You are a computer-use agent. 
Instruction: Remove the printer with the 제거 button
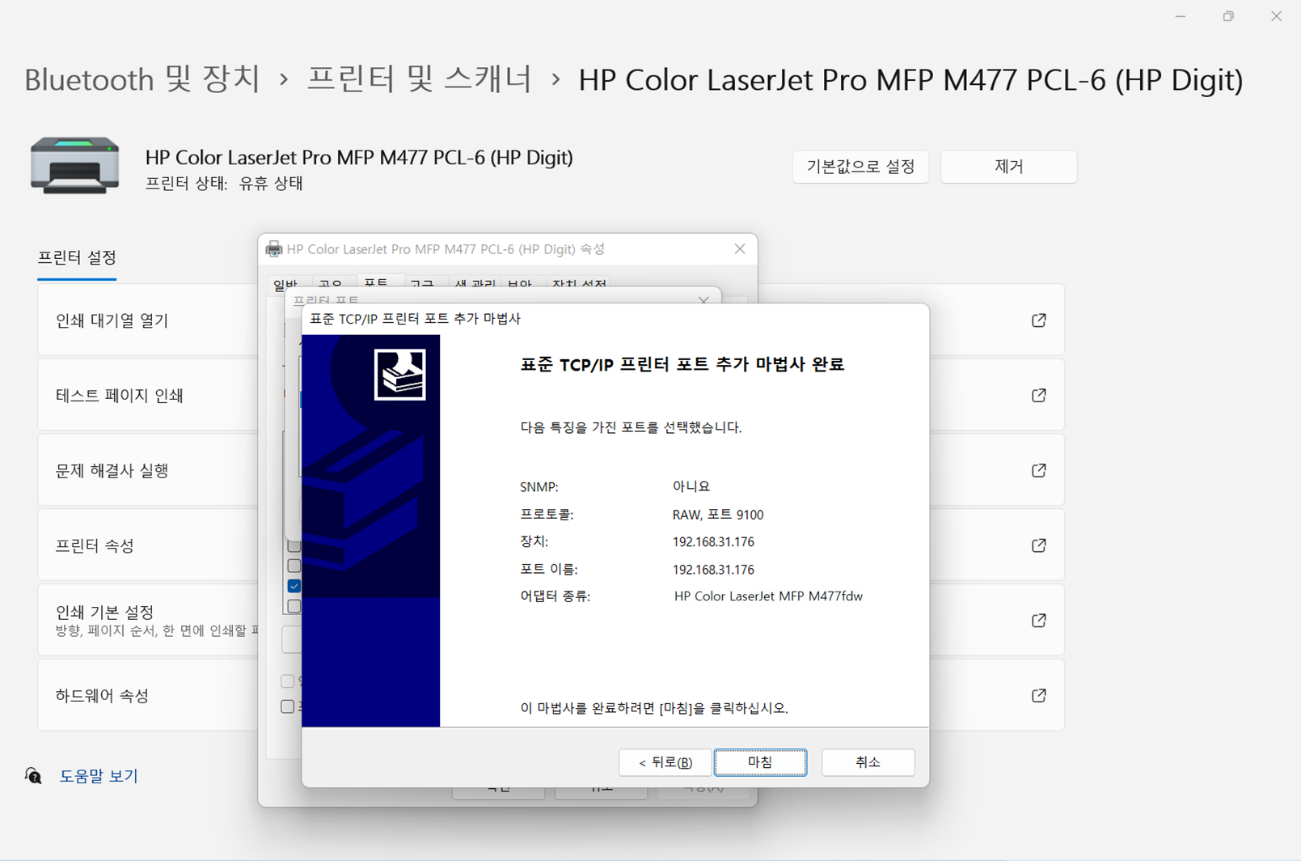click(x=1008, y=167)
